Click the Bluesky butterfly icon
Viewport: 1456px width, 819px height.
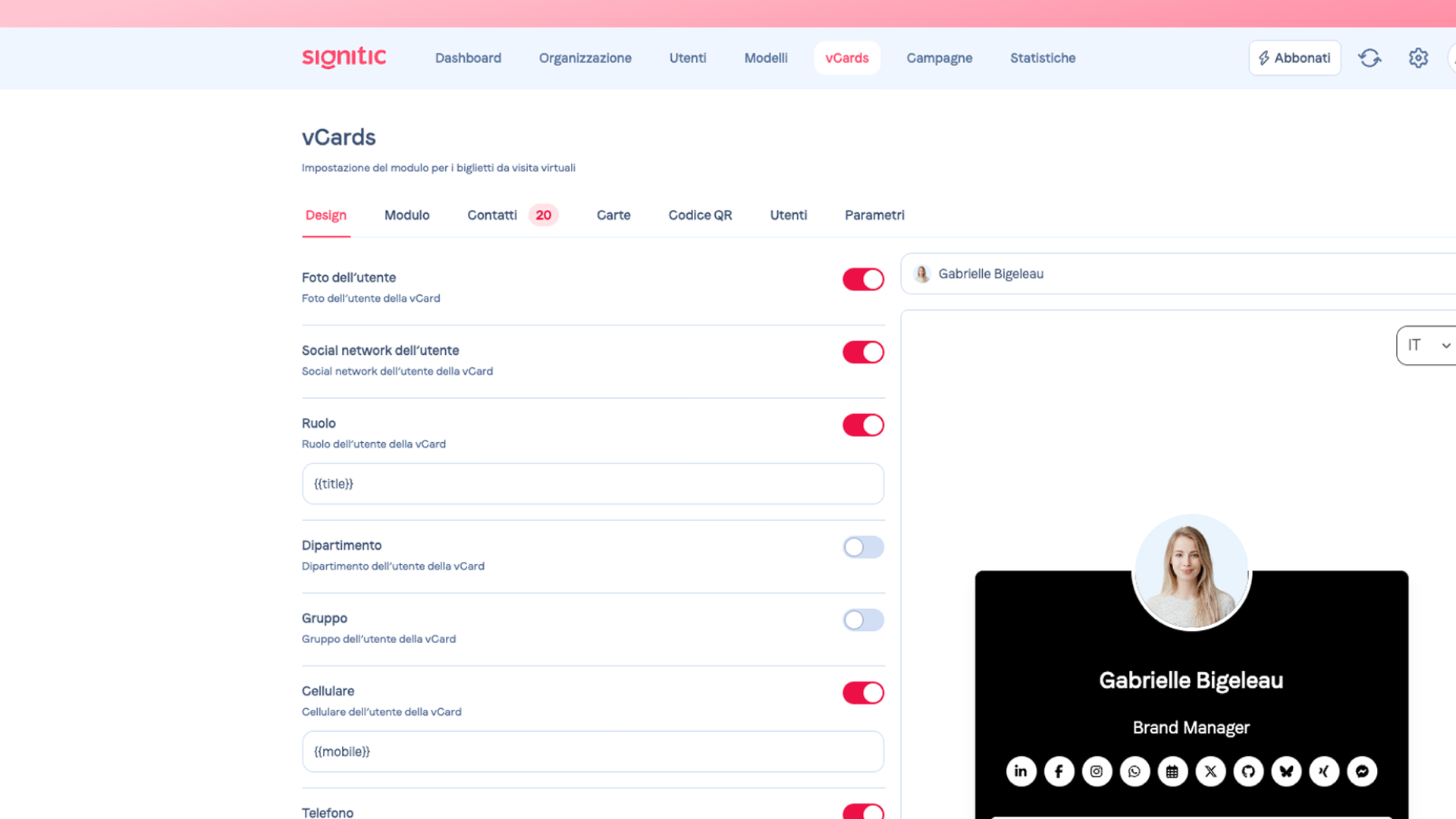tap(1286, 771)
